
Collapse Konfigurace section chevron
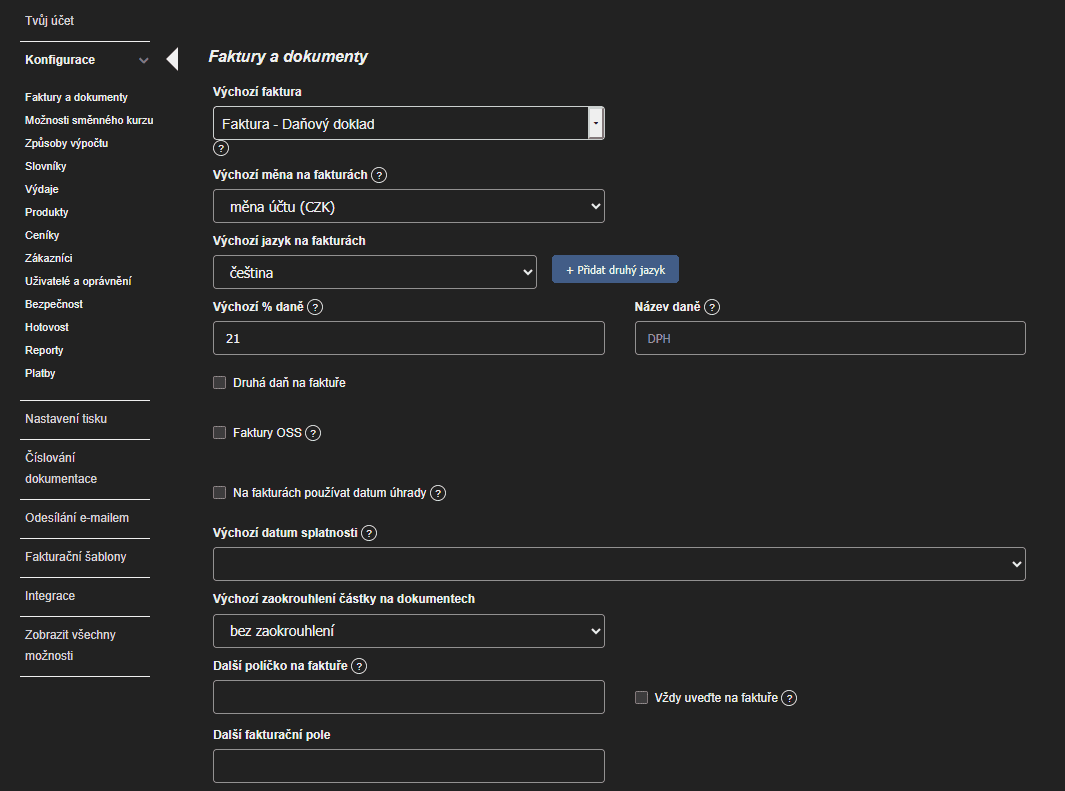click(x=143, y=60)
